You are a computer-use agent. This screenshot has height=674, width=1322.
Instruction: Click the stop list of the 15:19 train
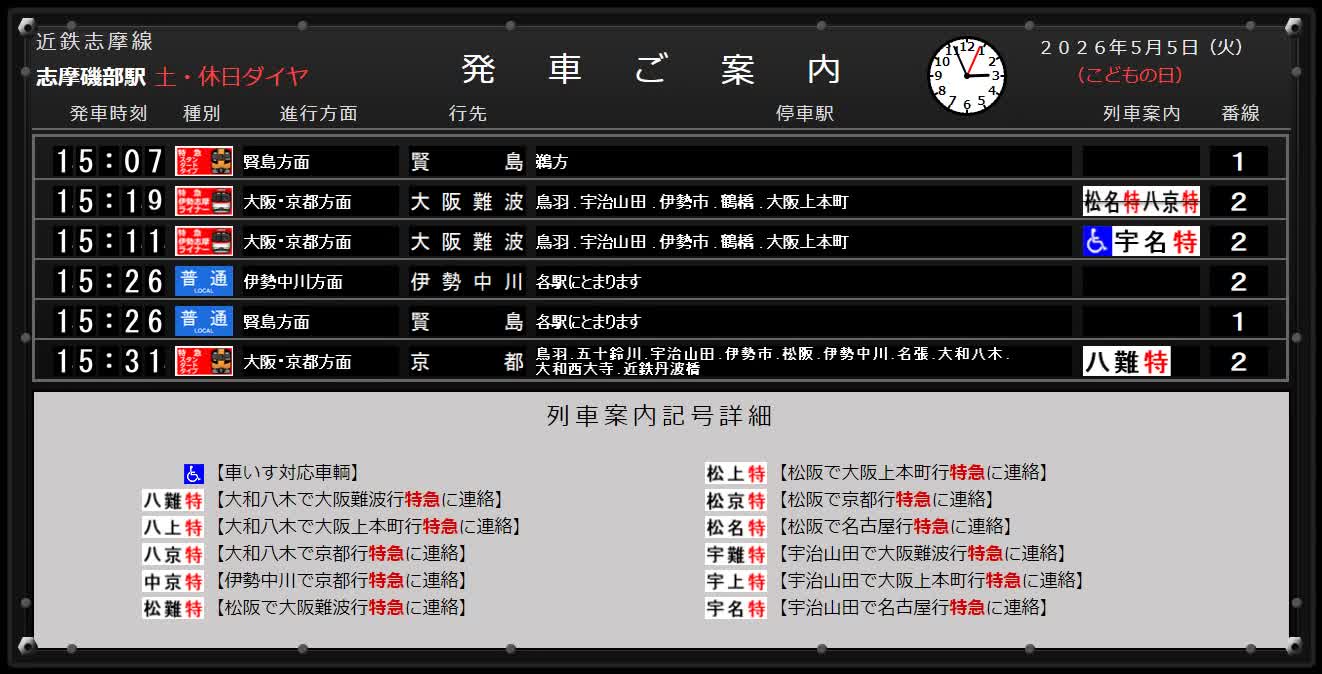click(692, 202)
